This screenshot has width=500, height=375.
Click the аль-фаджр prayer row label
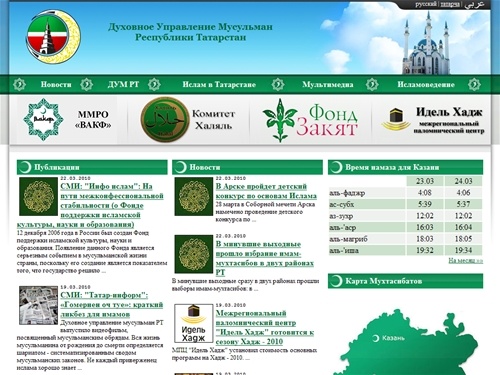pyautogui.click(x=347, y=193)
